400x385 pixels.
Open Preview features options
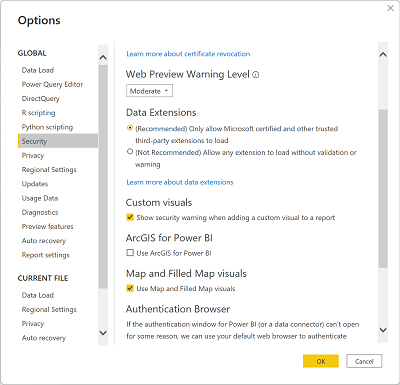pyautogui.click(x=48, y=227)
